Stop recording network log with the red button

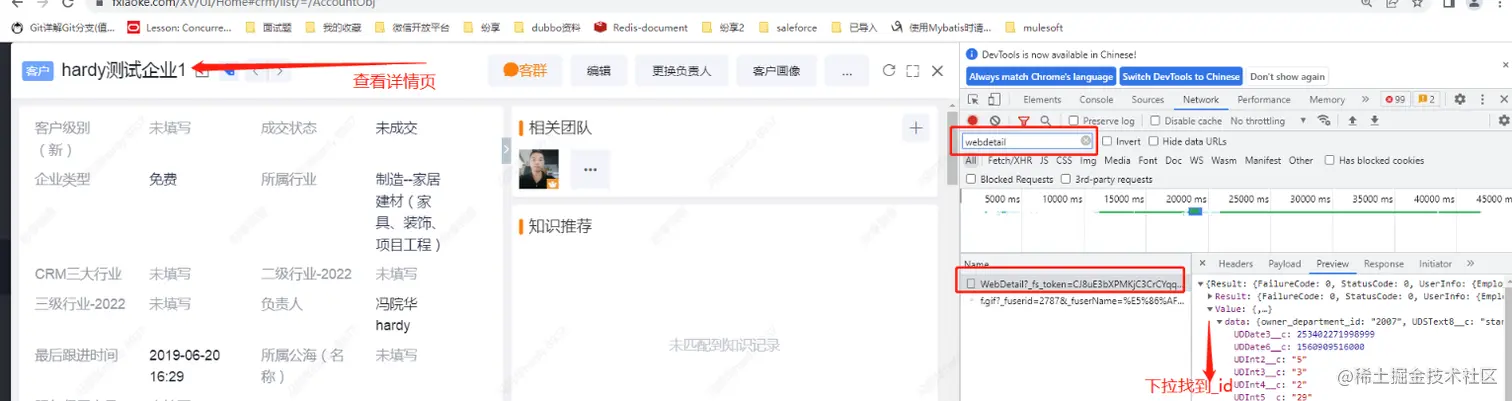[972, 120]
